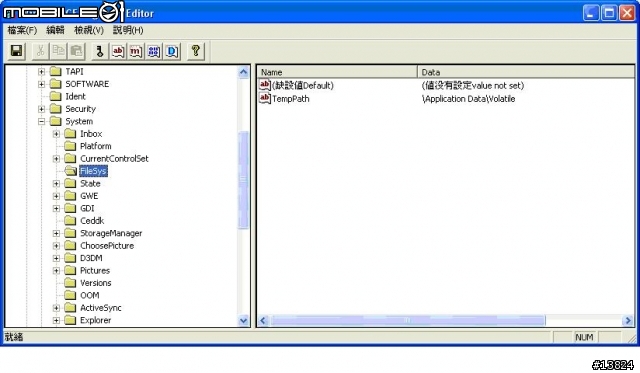
Task: Expand the State tree node
Action: [56, 184]
